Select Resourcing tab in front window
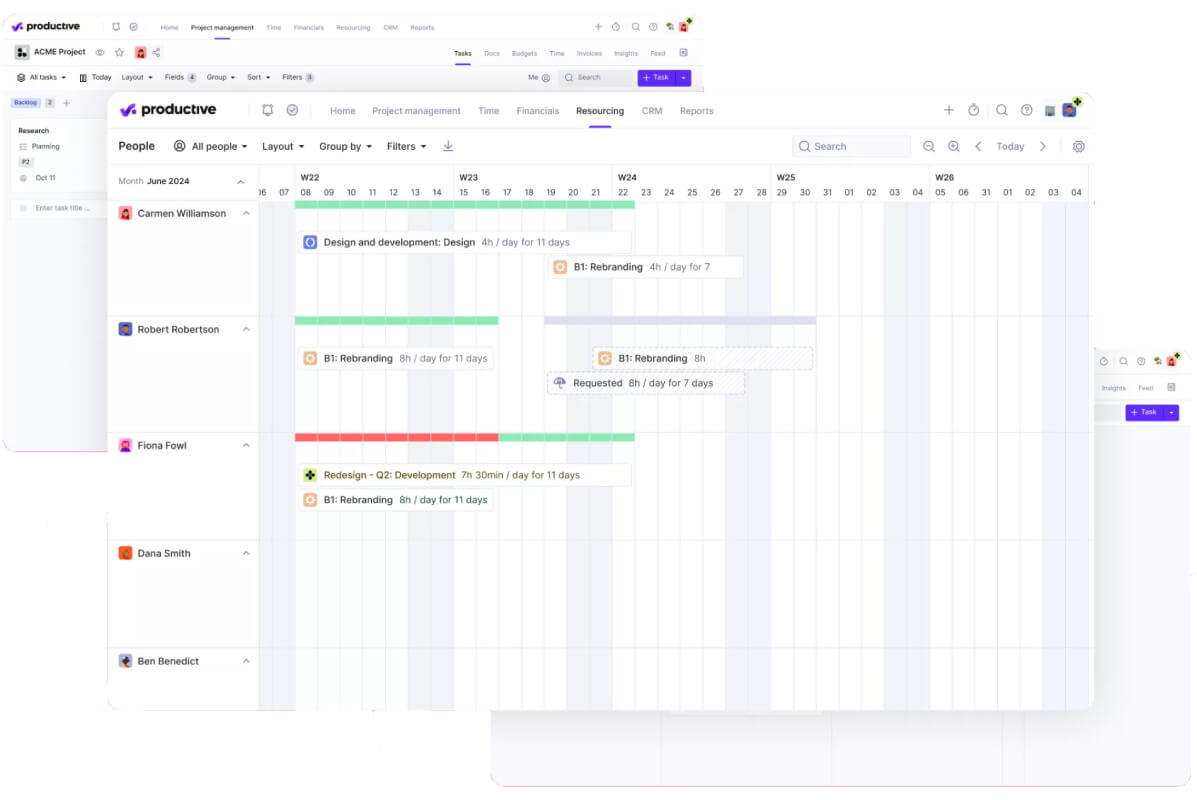This screenshot has width=1197, height=800. [x=600, y=111]
